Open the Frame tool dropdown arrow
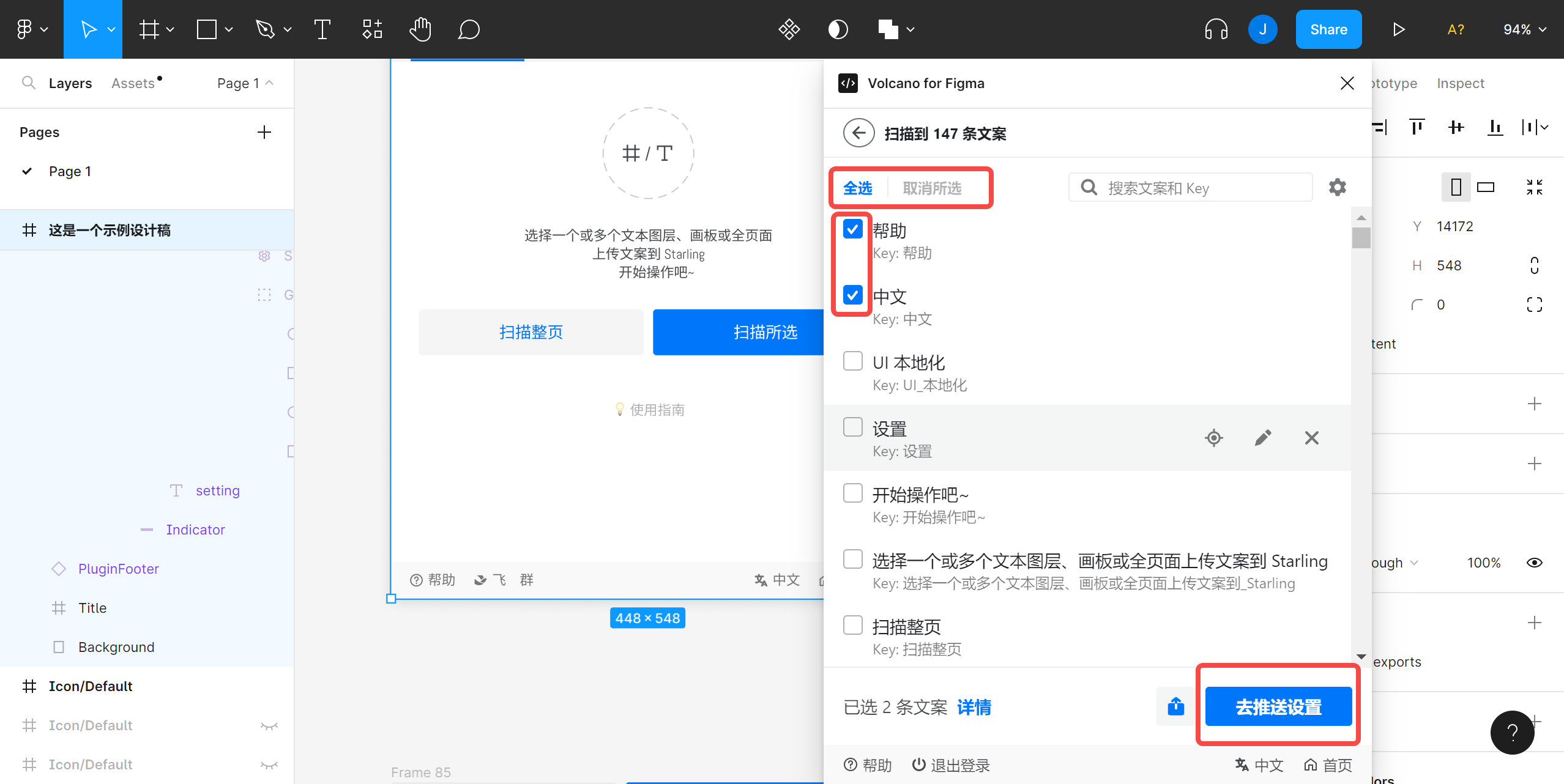Screen dimensions: 1564x784 pyautogui.click(x=171, y=29)
